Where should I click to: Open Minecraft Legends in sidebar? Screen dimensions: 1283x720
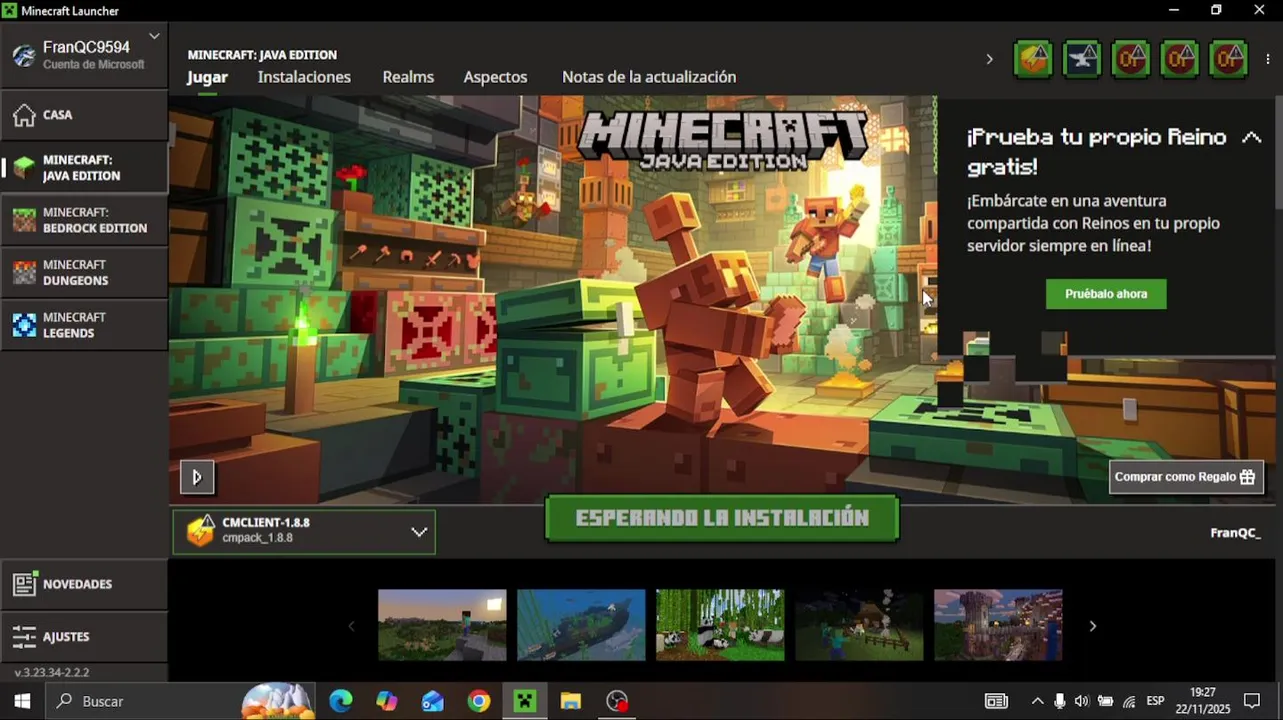[84, 325]
